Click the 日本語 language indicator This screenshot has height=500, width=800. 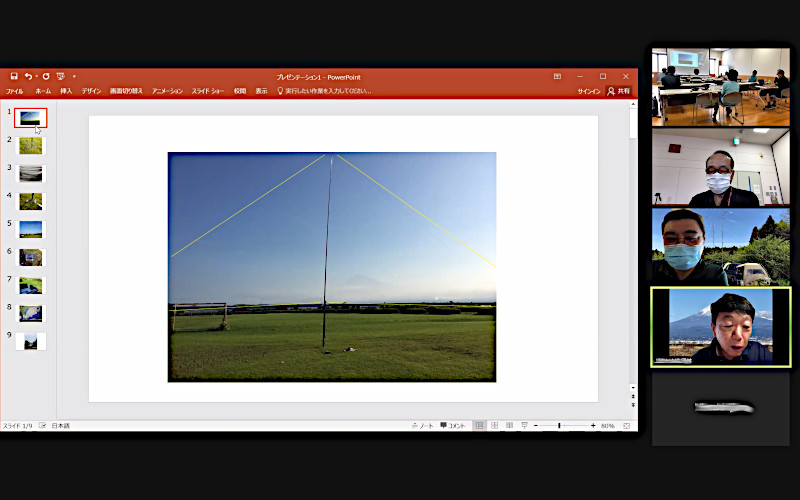tap(61, 426)
